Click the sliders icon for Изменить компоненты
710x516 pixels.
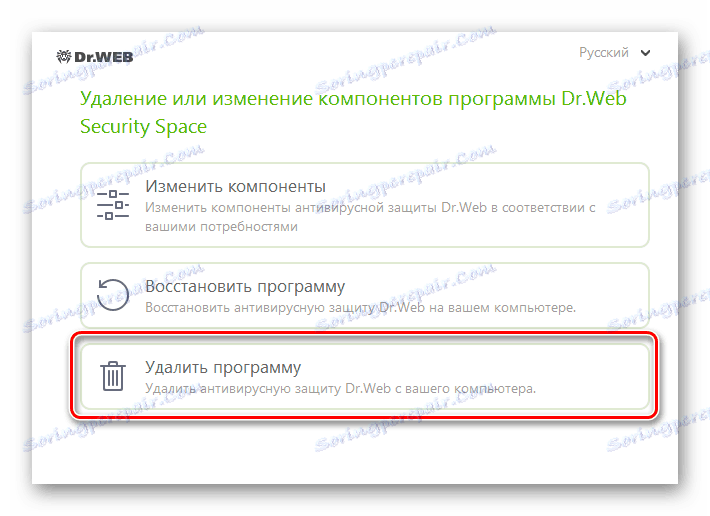tap(113, 205)
